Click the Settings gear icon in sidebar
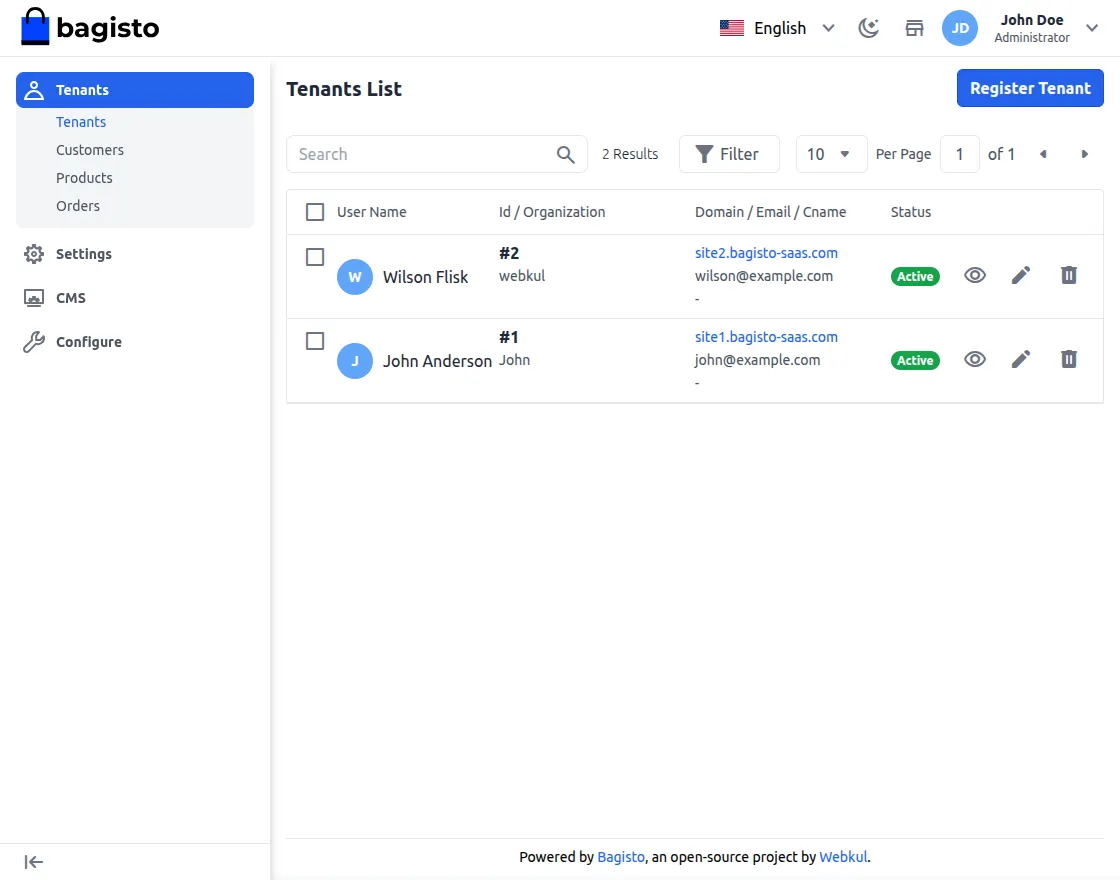Screen dimensions: 1120x880 click(x=34, y=254)
